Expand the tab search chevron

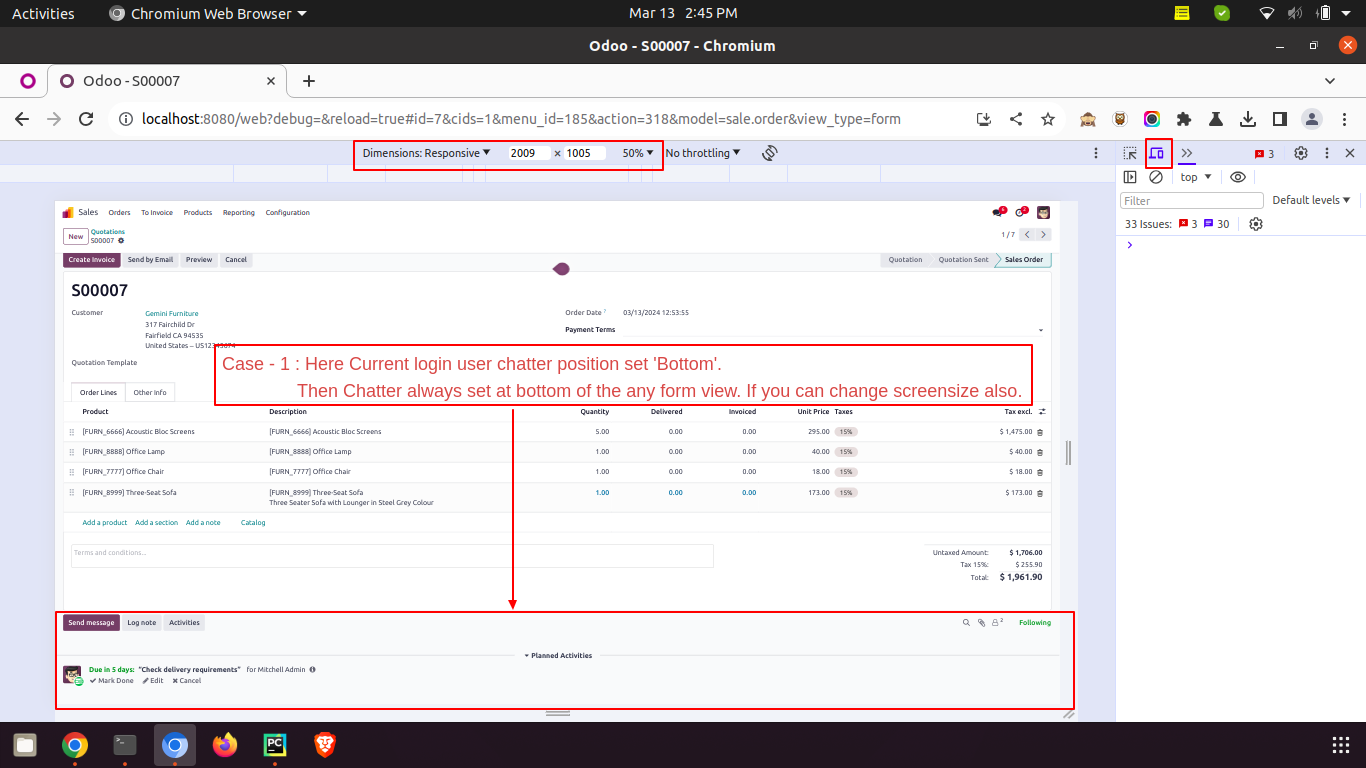click(x=1330, y=81)
